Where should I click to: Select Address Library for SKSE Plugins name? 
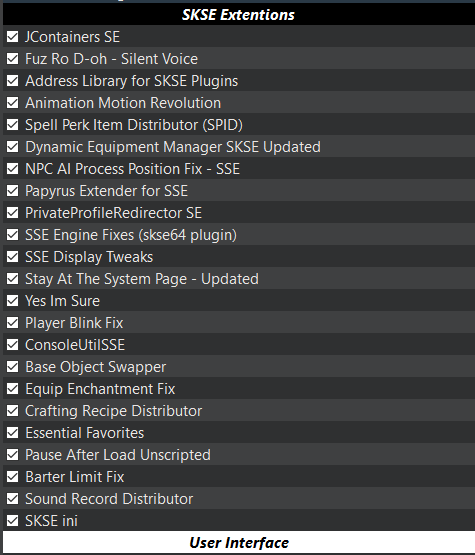point(132,81)
